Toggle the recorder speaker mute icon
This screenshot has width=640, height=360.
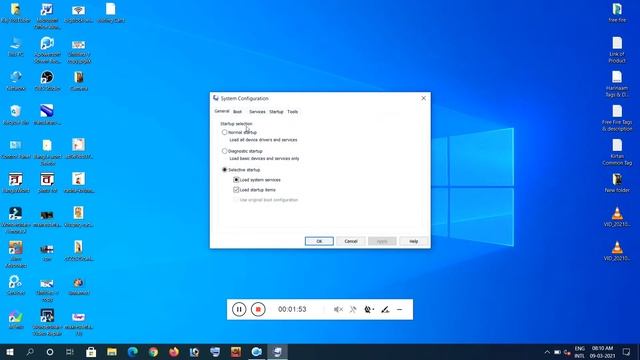(x=338, y=310)
